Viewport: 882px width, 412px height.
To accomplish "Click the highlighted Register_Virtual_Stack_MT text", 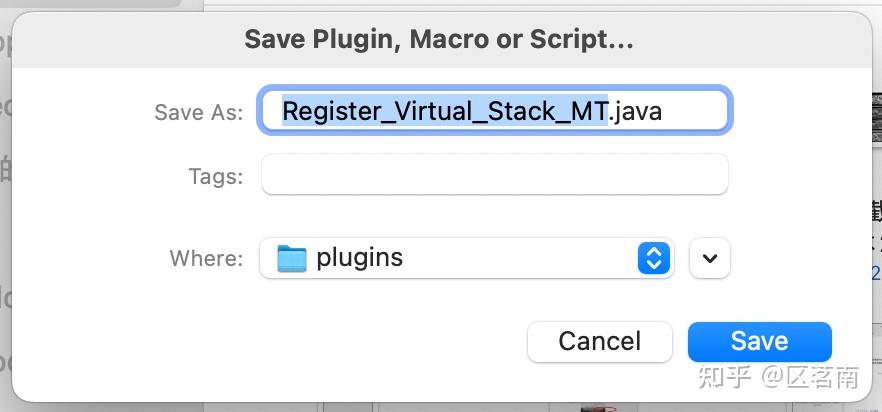I will coord(445,111).
